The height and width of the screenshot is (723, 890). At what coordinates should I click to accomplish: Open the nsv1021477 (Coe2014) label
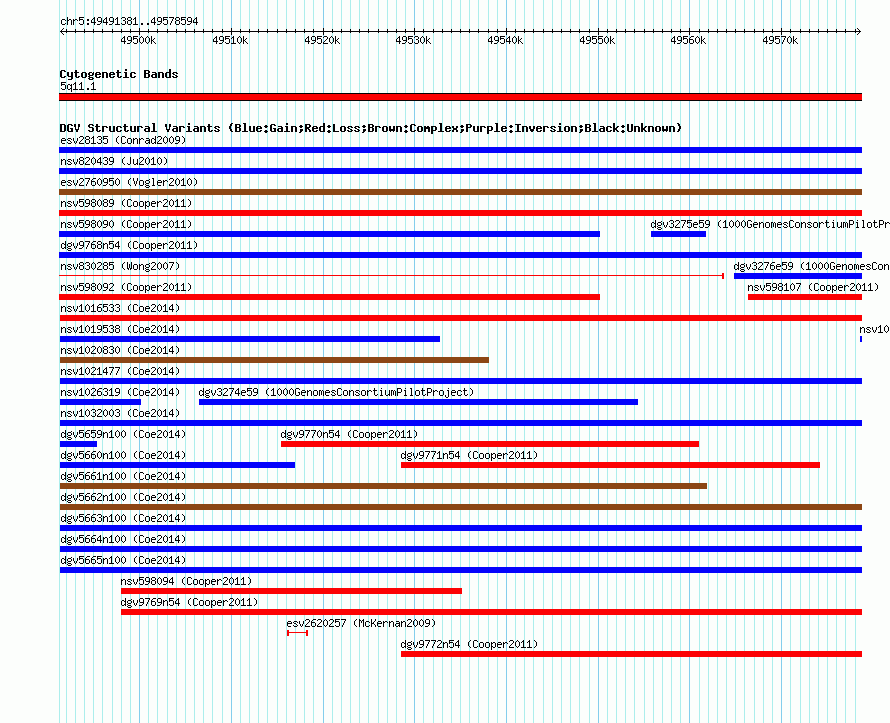tap(120, 371)
